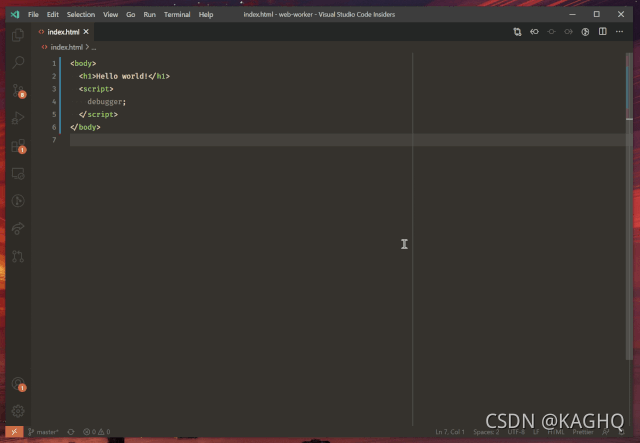
Task: Close the index.html tab
Action: coord(86,31)
